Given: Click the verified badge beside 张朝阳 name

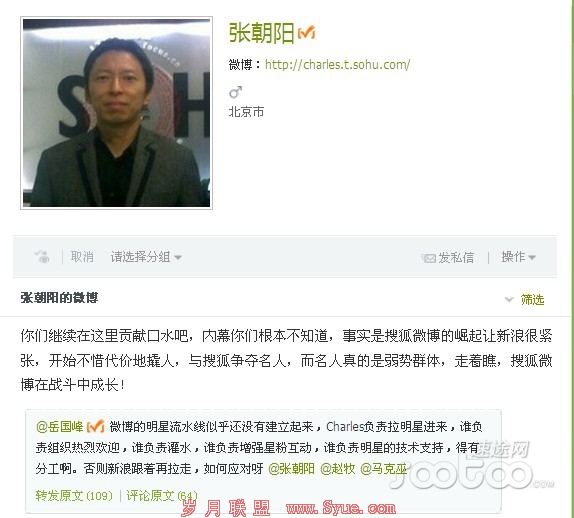Looking at the screenshot, I should (x=306, y=33).
